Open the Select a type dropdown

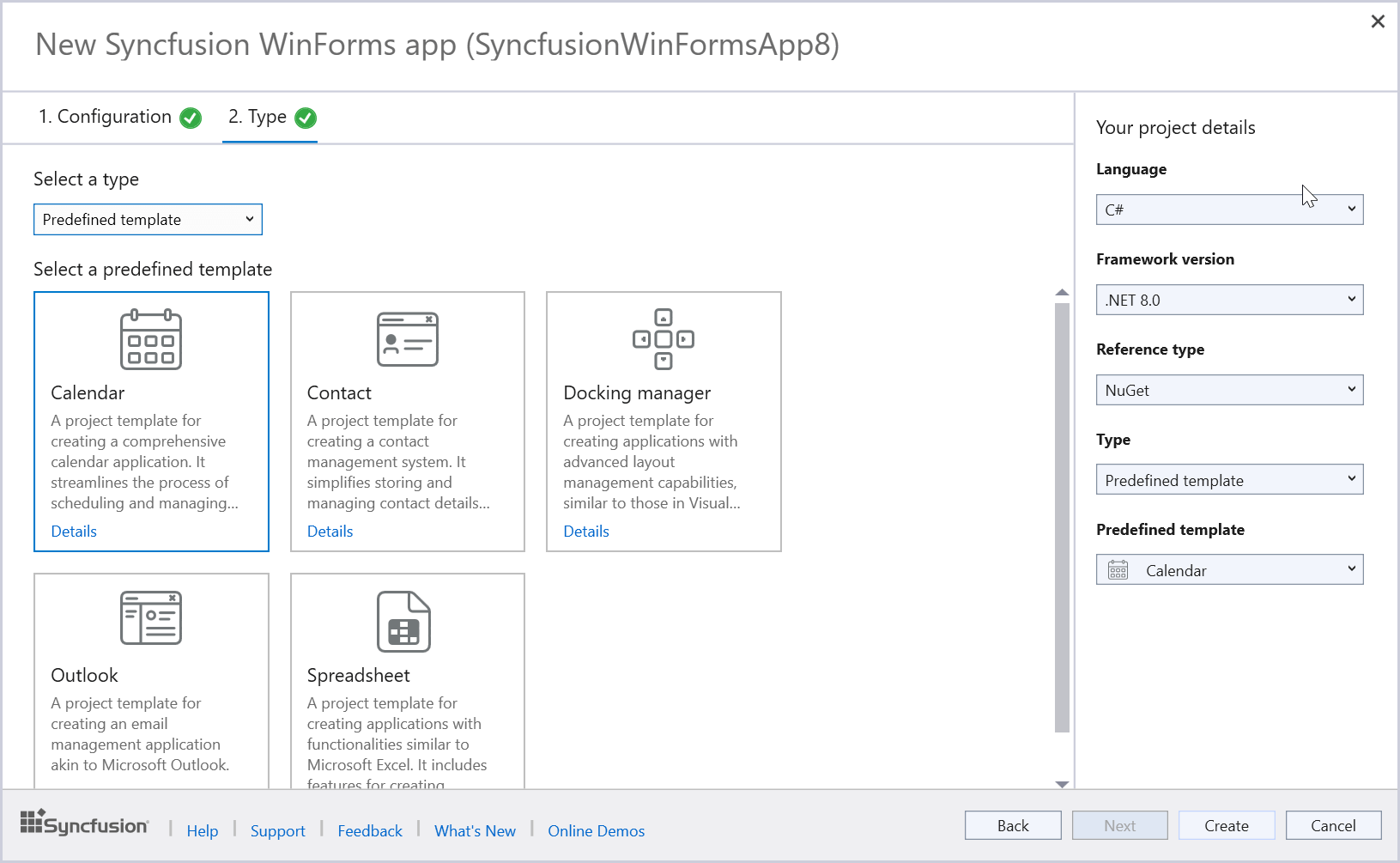tap(148, 220)
